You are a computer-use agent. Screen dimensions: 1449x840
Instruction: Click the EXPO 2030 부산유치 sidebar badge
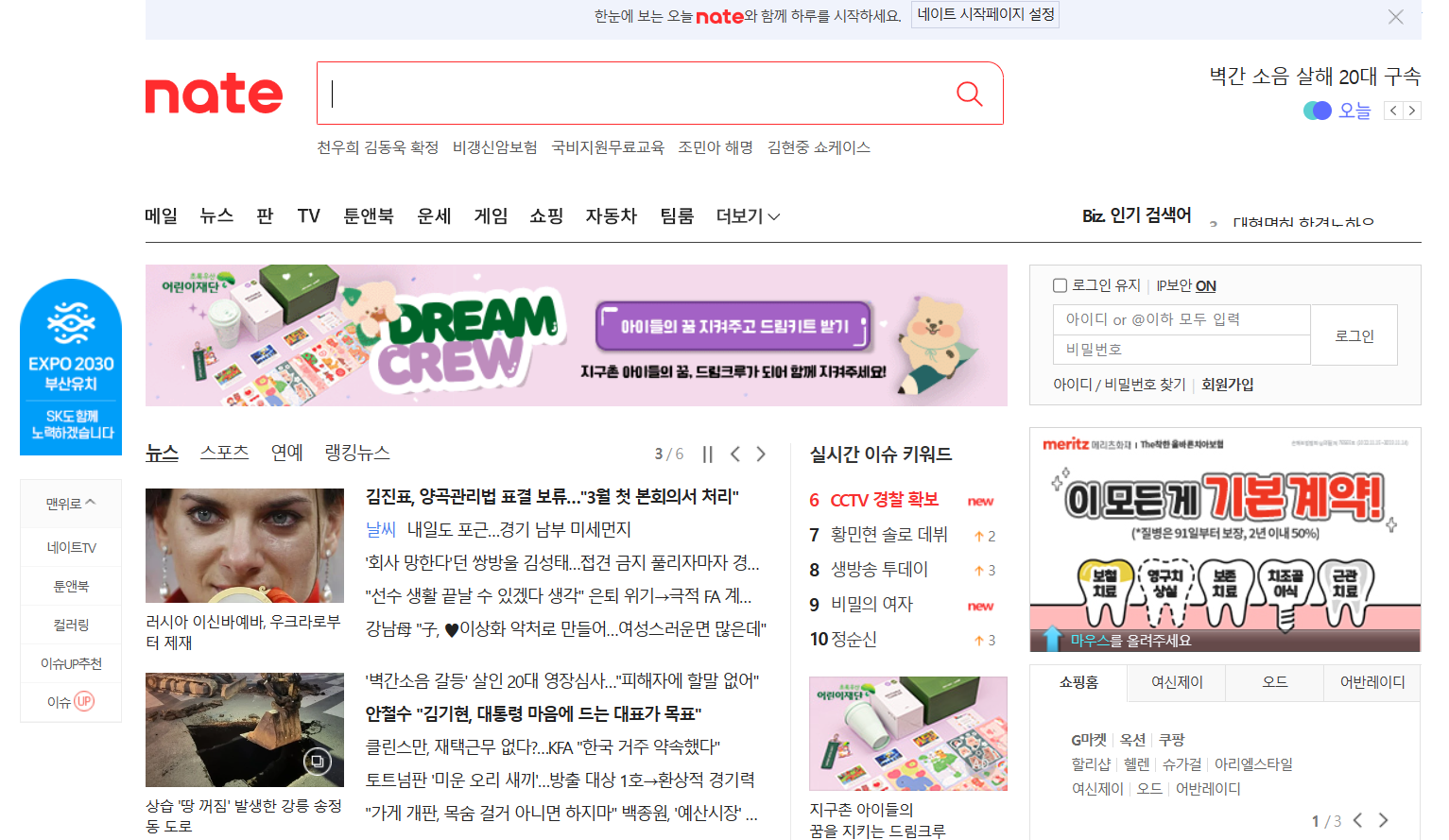coord(70,364)
